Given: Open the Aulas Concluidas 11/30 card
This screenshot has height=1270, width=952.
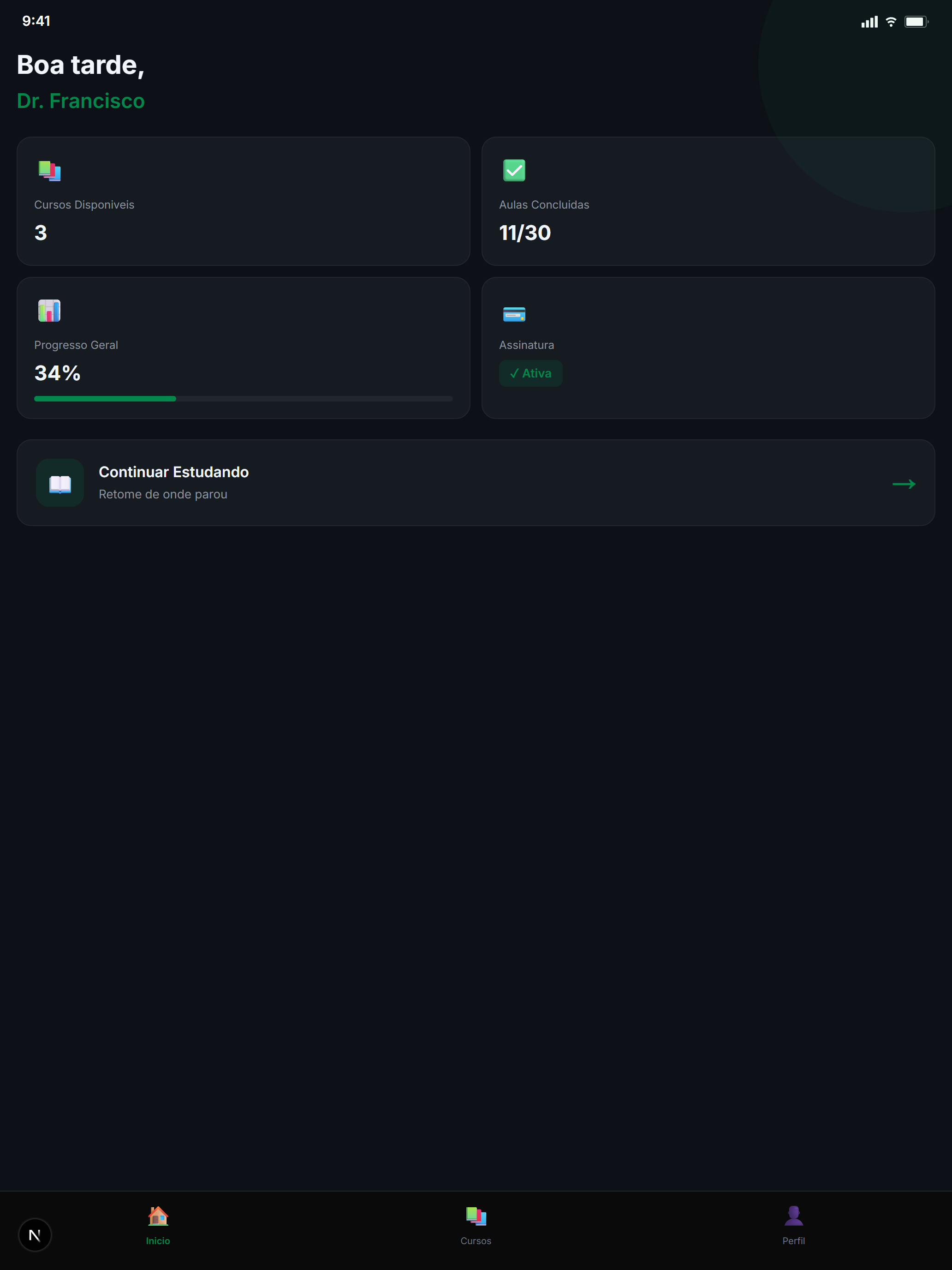Looking at the screenshot, I should [x=708, y=201].
